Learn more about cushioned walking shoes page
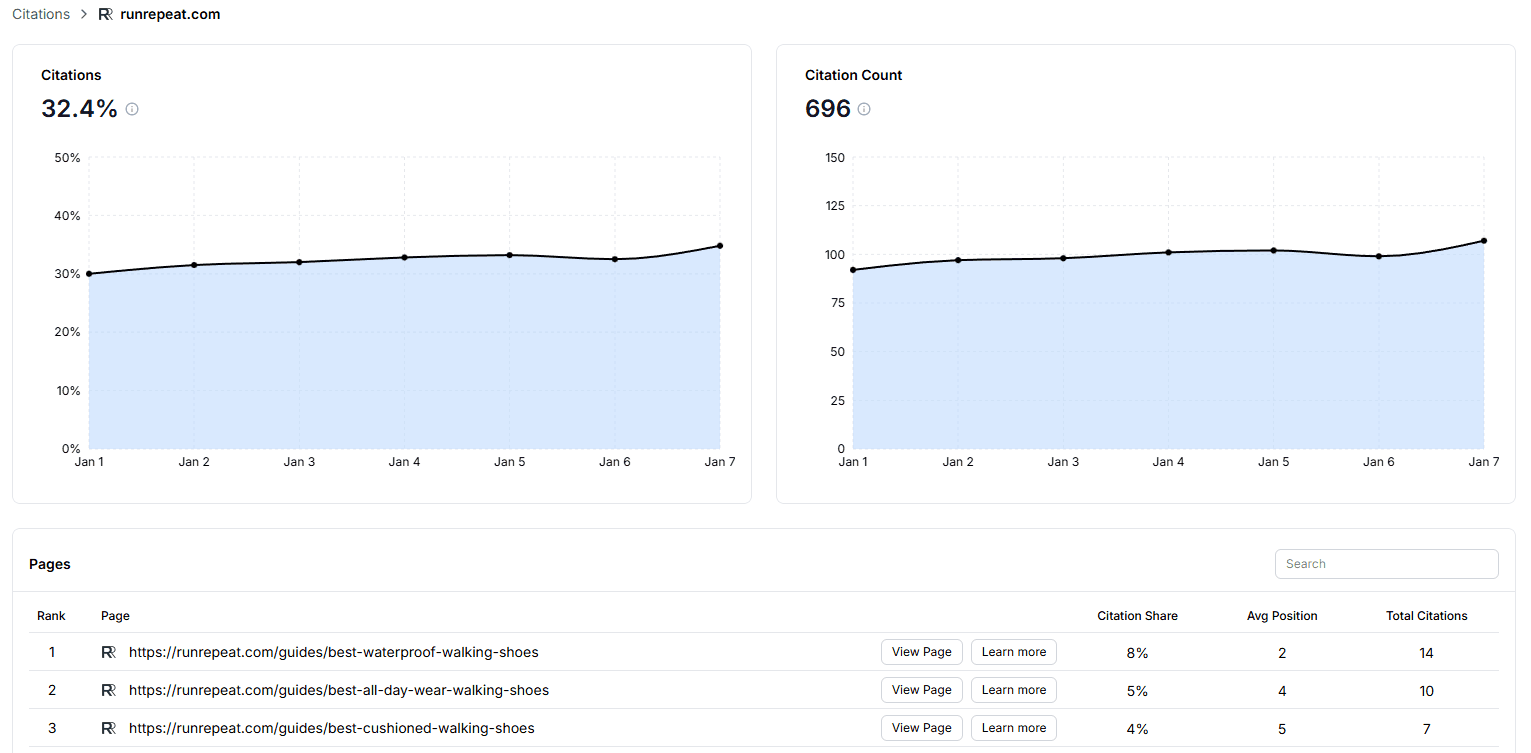The image size is (1531, 753). click(x=1013, y=728)
